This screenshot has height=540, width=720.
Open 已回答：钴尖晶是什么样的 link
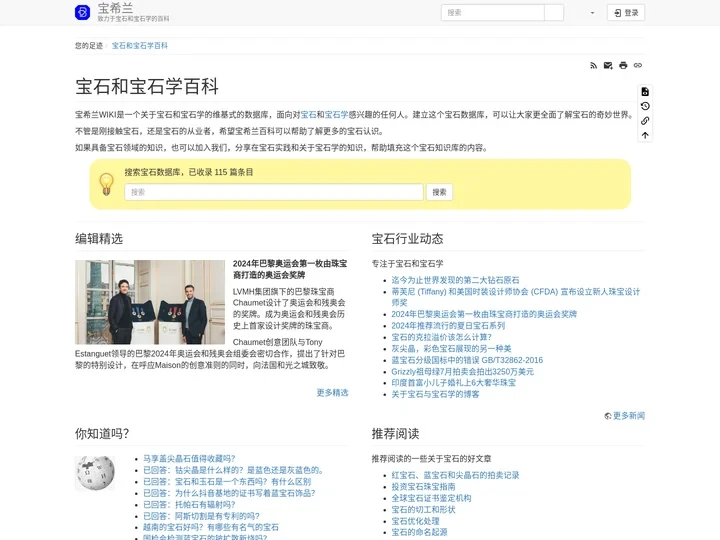click(x=235, y=470)
